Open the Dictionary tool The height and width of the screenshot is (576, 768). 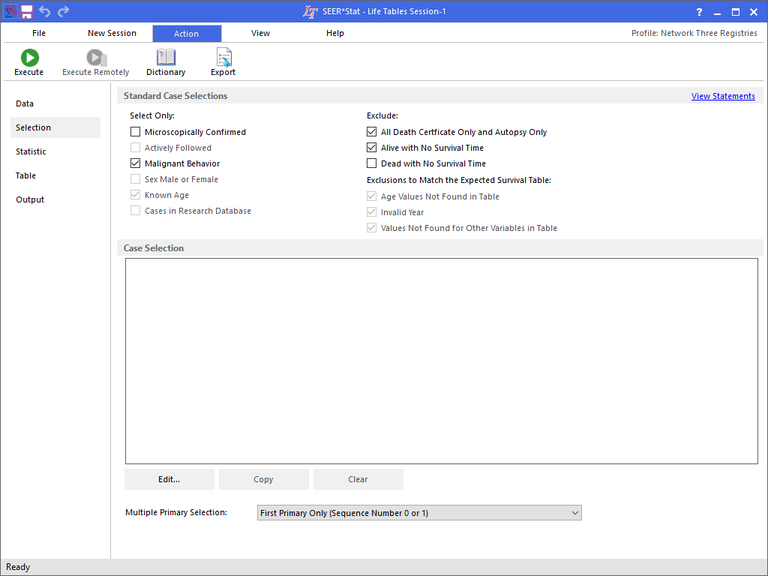pos(165,58)
